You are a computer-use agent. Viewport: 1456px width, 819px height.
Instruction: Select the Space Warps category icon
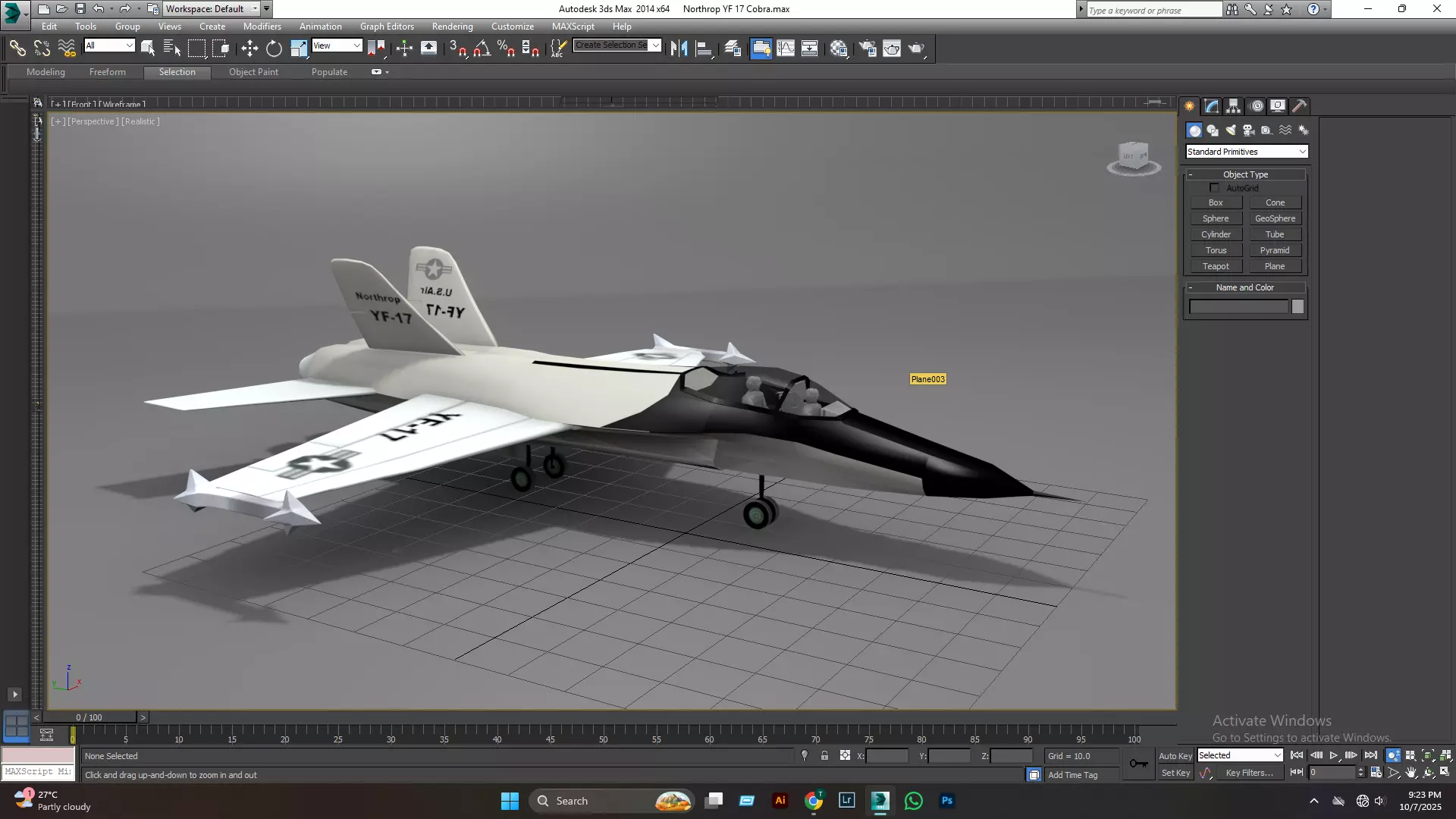tap(1285, 130)
